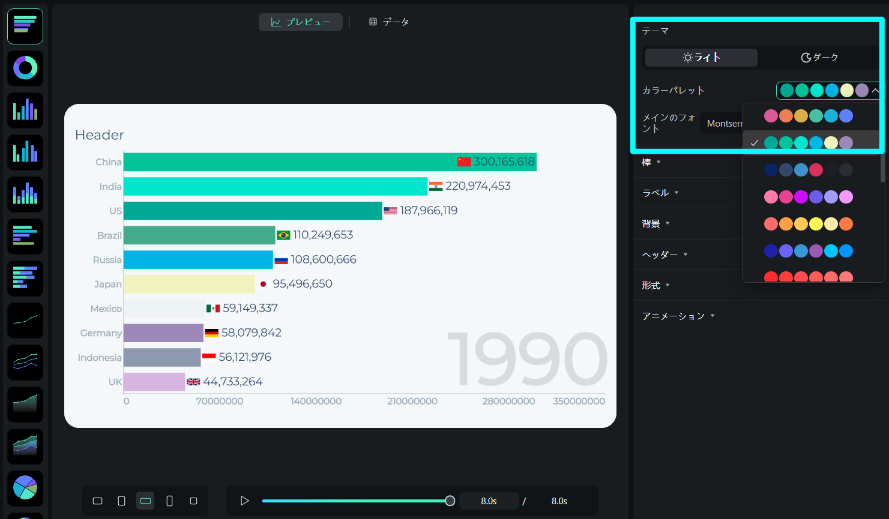Screen dimensions: 889x519
Task: Click the Header title in chart
Action: [99, 135]
